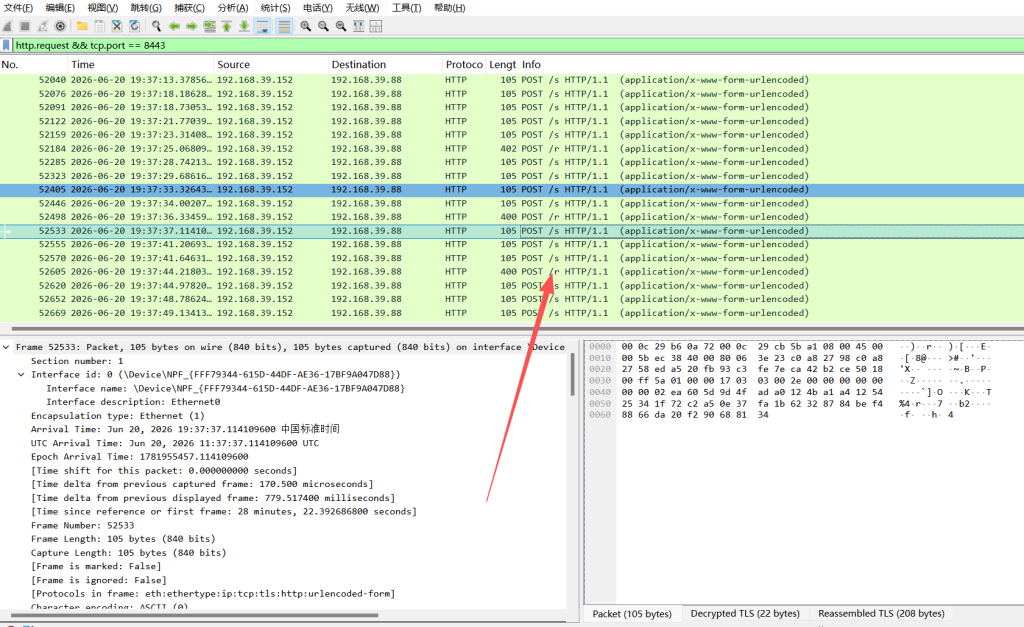This screenshot has height=627, width=1024.
Task: Go forward in packet history
Action: click(x=191, y=26)
